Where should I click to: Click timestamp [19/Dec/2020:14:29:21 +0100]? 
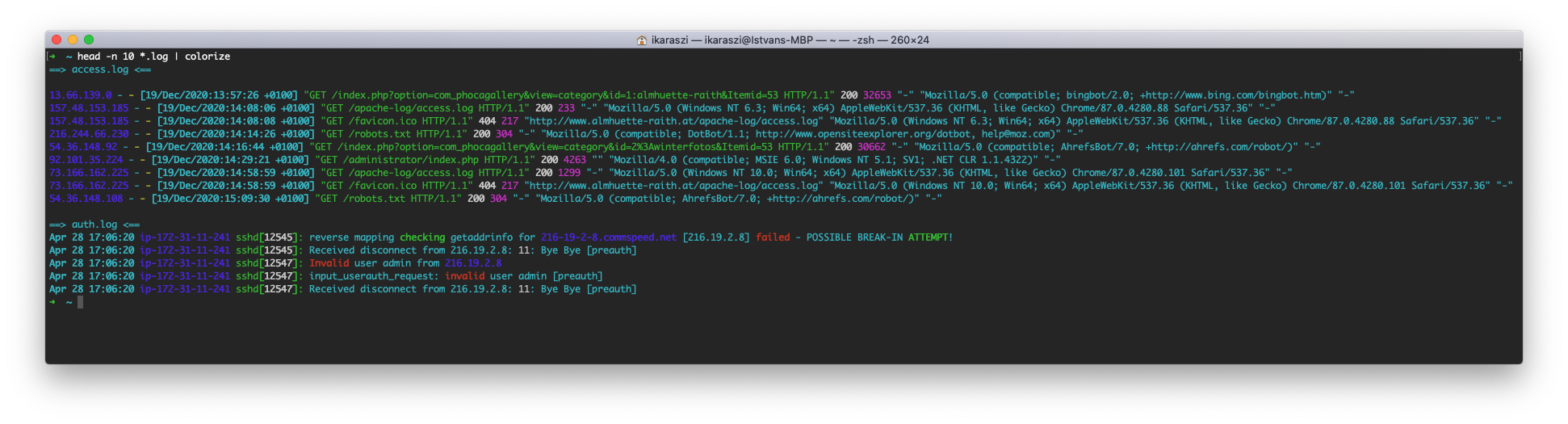pos(230,160)
